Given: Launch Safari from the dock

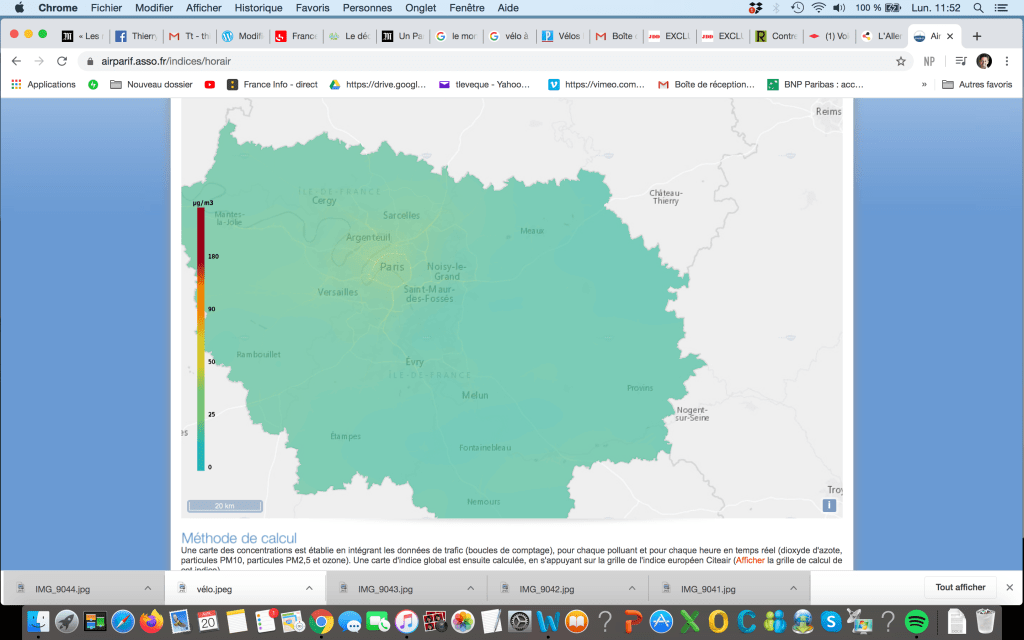Looking at the screenshot, I should (123, 621).
